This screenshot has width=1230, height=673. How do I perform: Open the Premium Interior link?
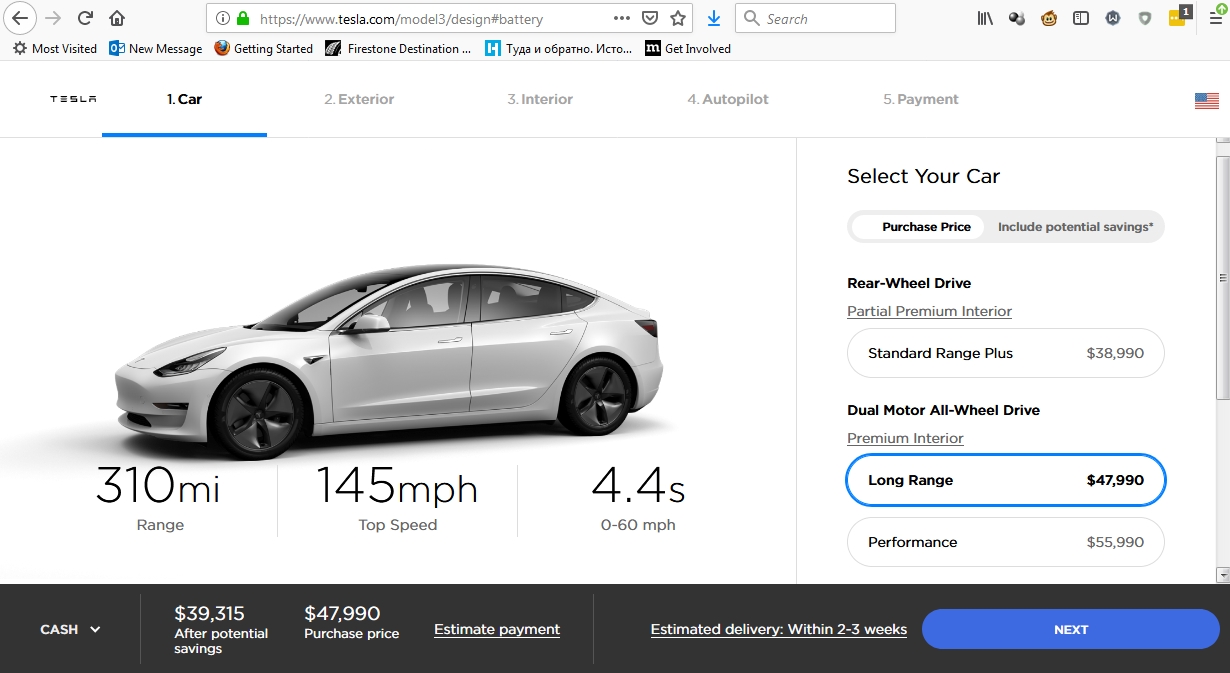pos(905,438)
